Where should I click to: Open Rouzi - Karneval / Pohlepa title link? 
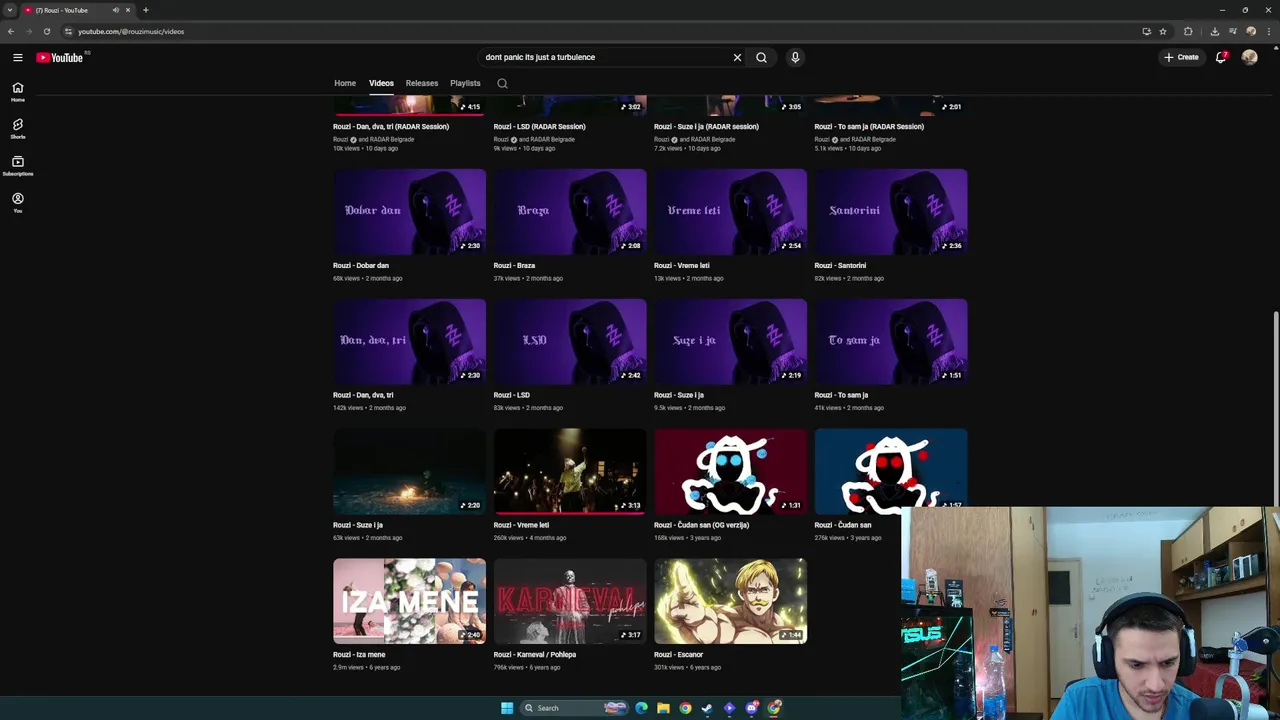tap(534, 655)
